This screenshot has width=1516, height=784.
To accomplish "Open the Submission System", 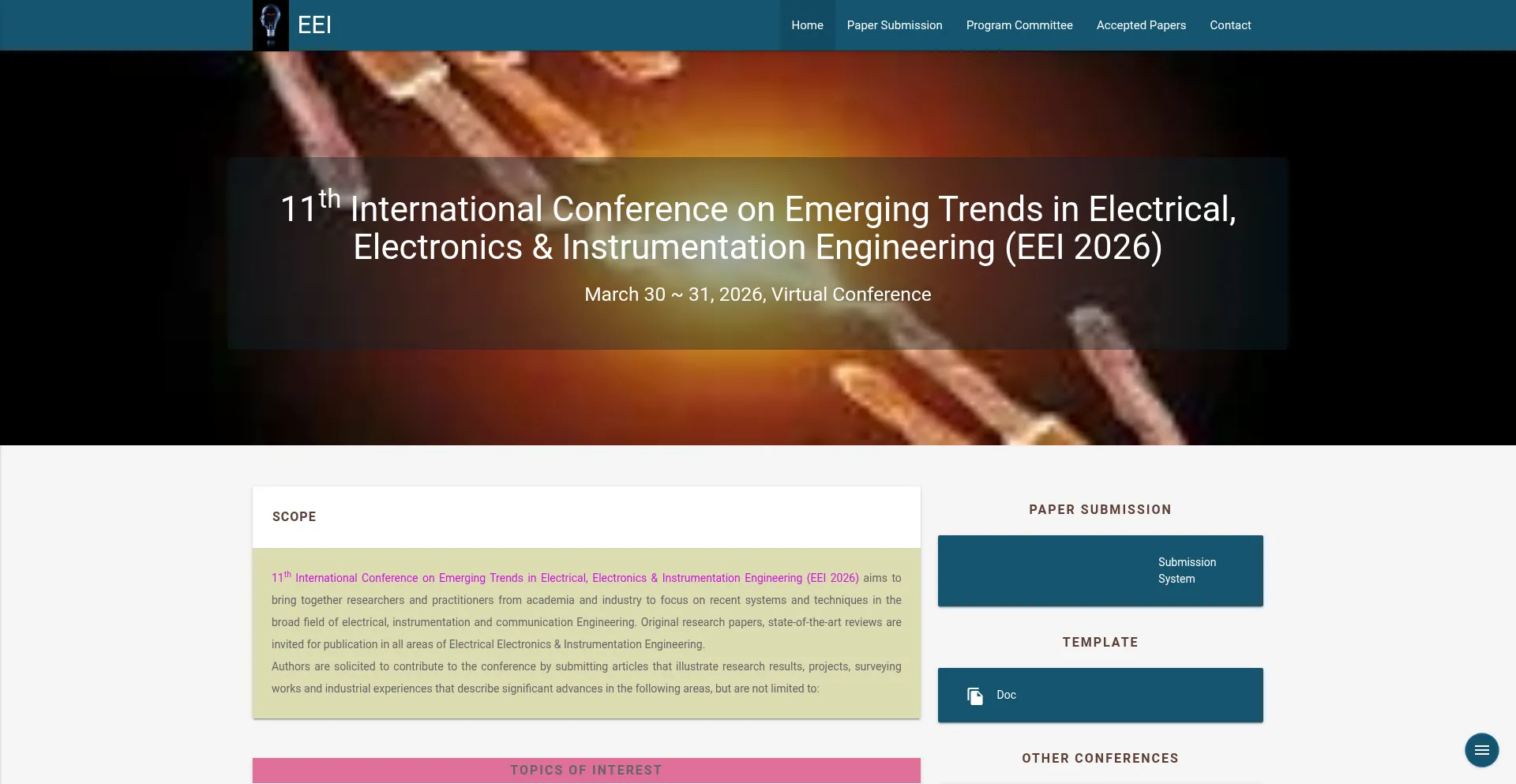I will click(1100, 570).
